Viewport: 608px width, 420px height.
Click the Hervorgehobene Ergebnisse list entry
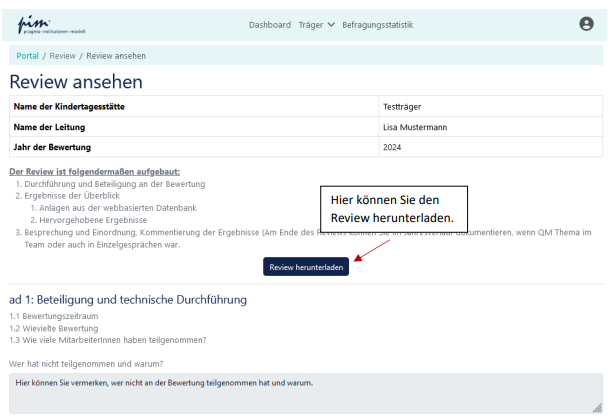[88, 219]
